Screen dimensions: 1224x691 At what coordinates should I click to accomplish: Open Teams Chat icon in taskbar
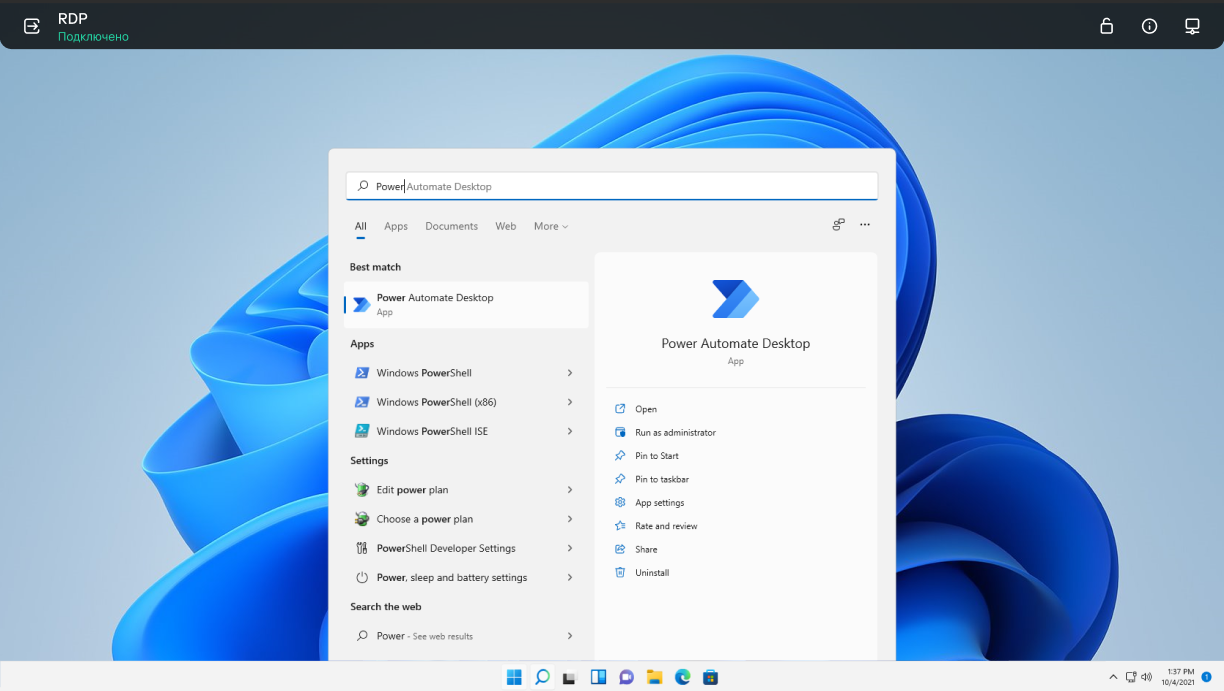click(626, 677)
